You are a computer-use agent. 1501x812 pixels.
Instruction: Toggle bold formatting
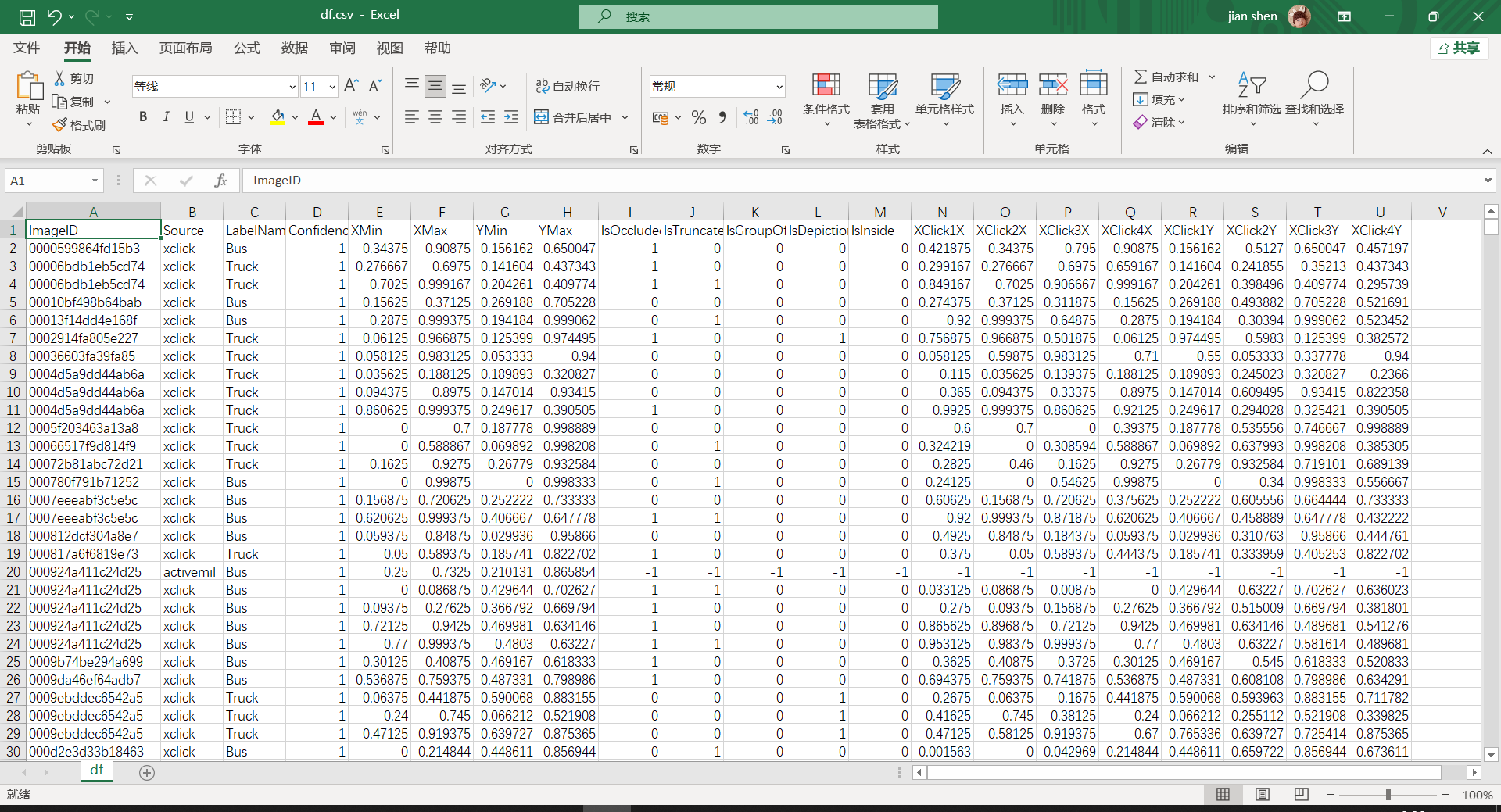(x=143, y=117)
